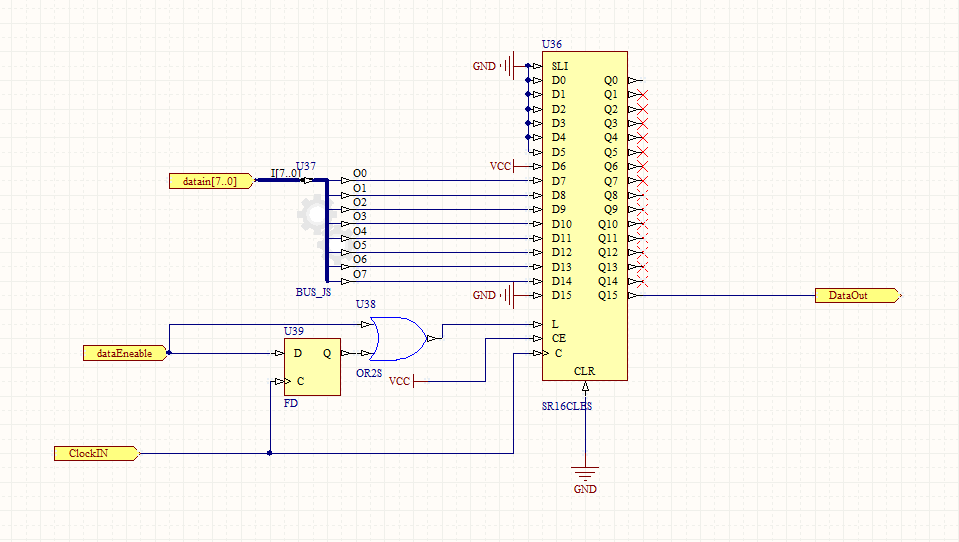959x542 pixels.
Task: Click the ClockIN port
Action: (95, 453)
